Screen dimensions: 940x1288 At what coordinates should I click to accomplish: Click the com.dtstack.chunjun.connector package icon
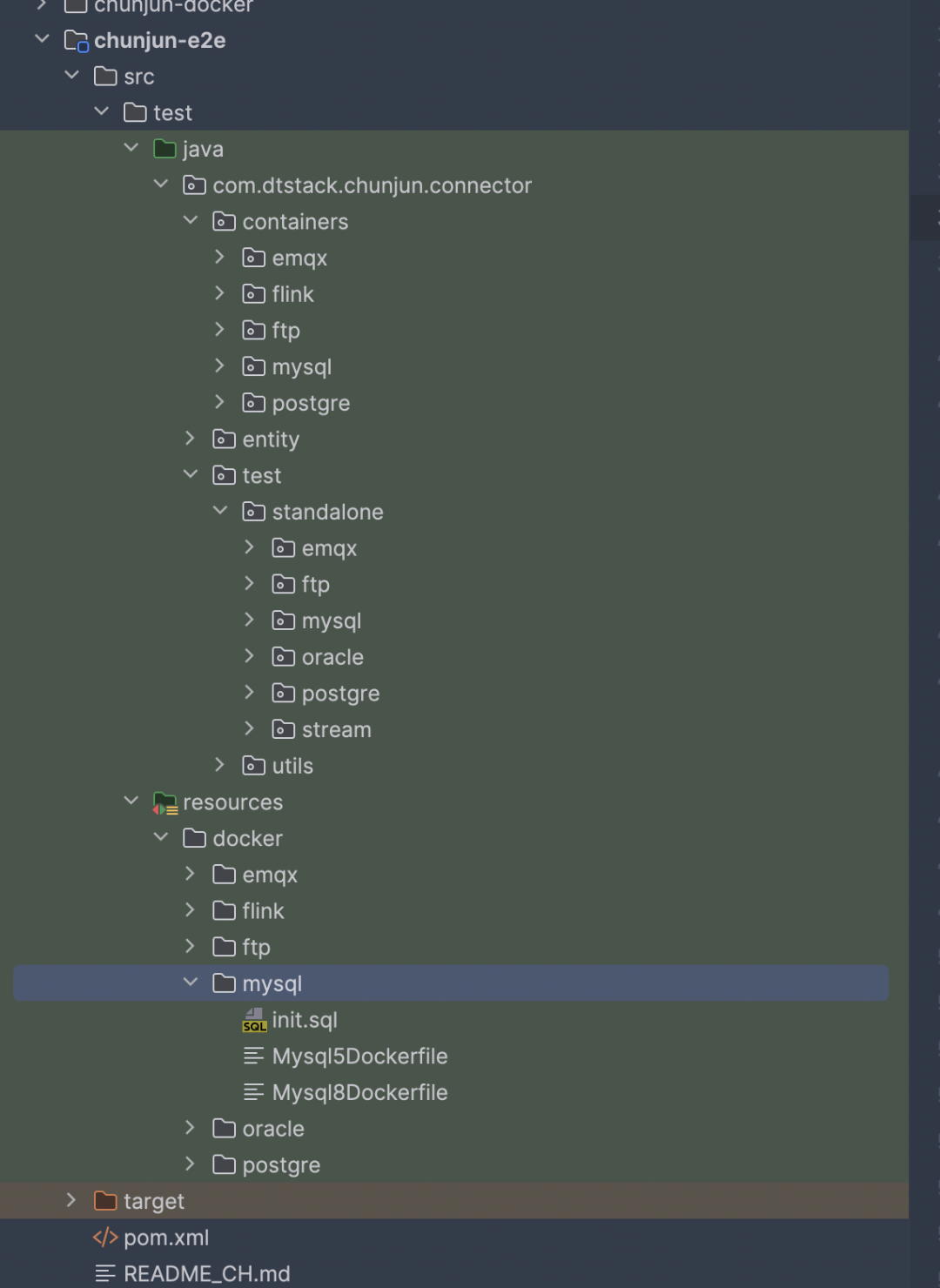click(x=194, y=185)
